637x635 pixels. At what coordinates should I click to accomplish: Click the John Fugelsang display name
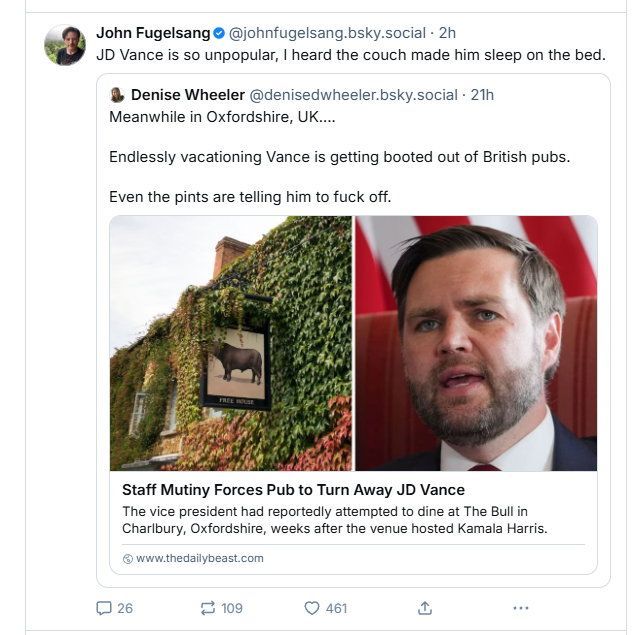click(153, 33)
